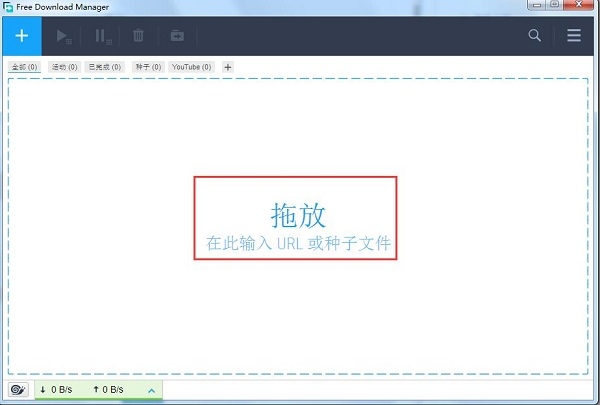Open search with the magnifier icon
Viewport: 600px width, 405px height.
535,36
